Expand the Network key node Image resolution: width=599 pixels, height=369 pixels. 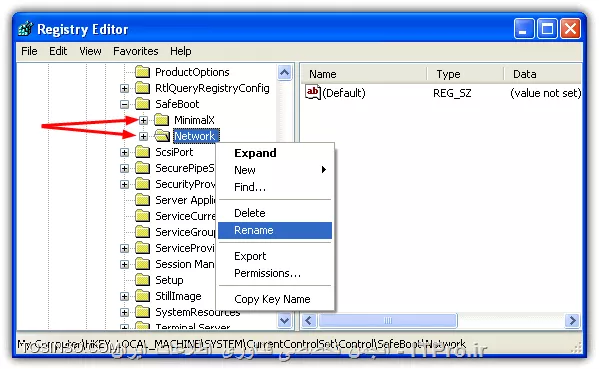143,136
